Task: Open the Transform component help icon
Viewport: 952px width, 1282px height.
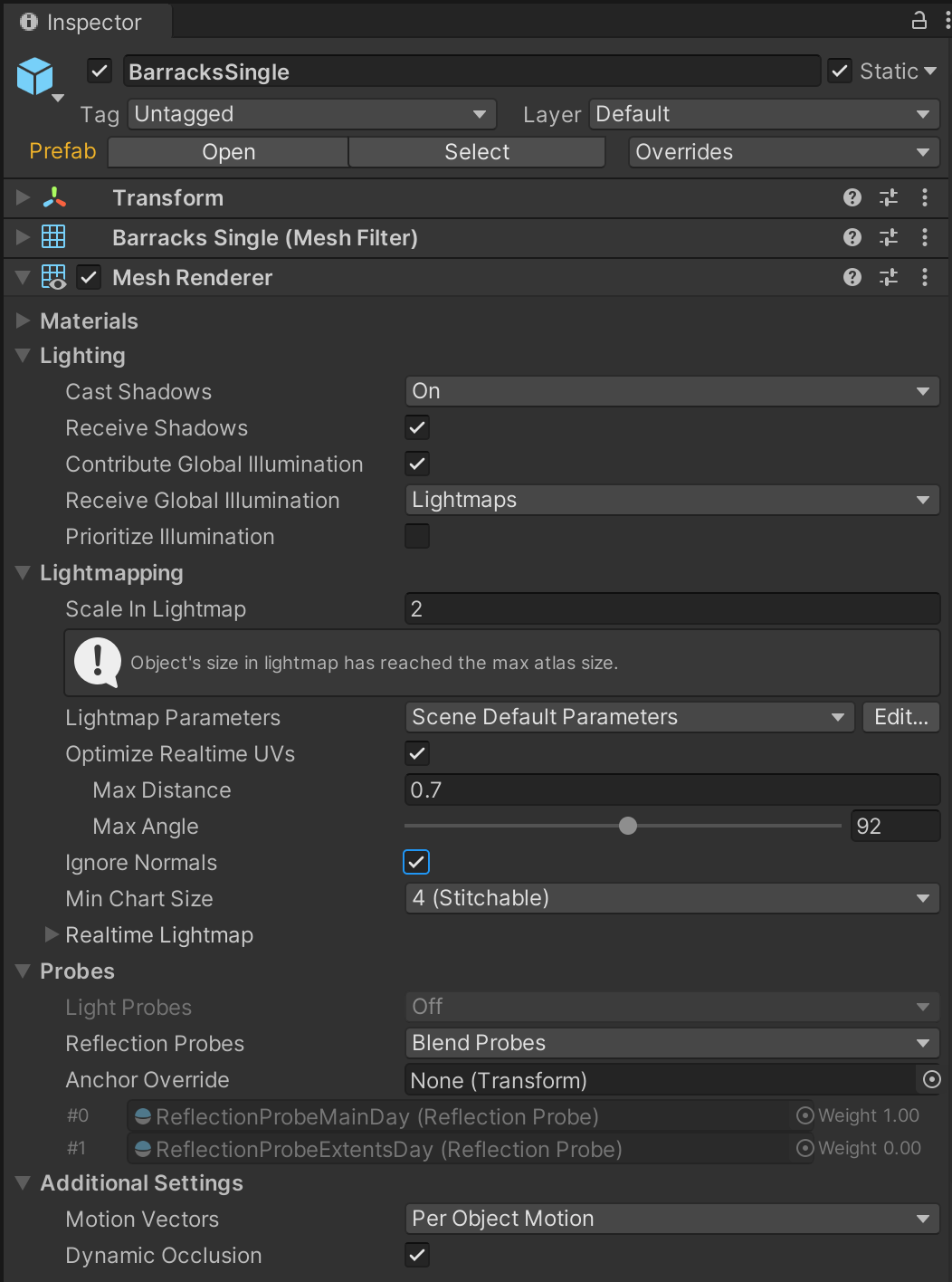Action: pos(852,197)
